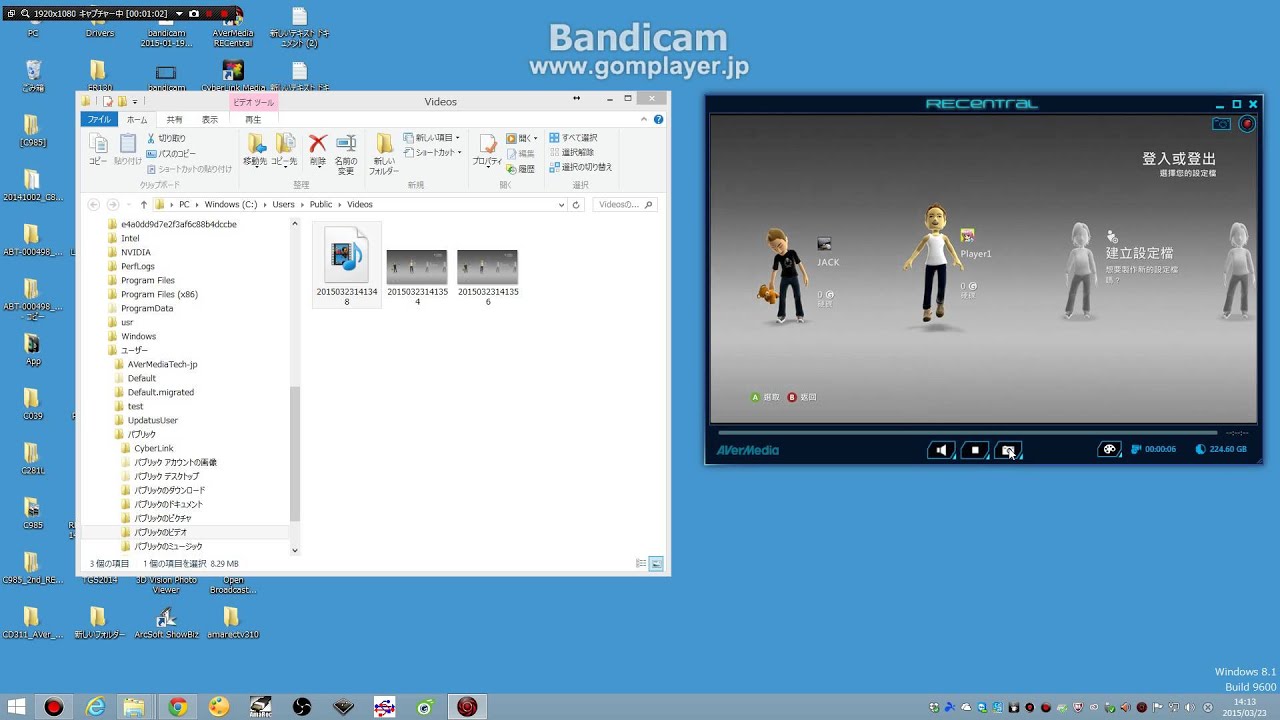Screen dimensions: 1280x720
Task: Switch to 再生 (Play) ribbon tab
Action: tap(253, 119)
